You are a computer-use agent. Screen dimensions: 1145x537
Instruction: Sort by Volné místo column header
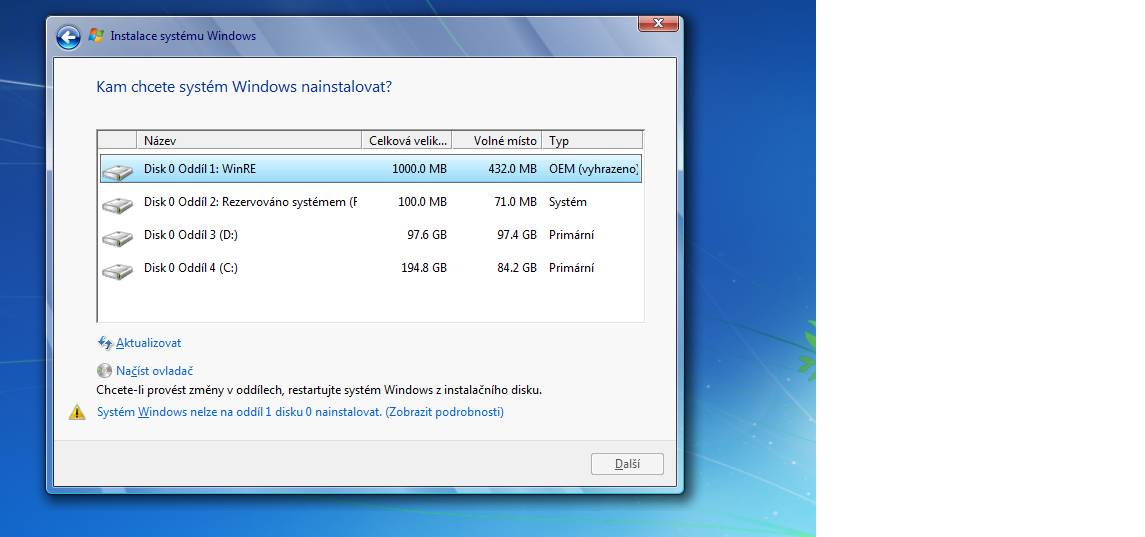497,140
